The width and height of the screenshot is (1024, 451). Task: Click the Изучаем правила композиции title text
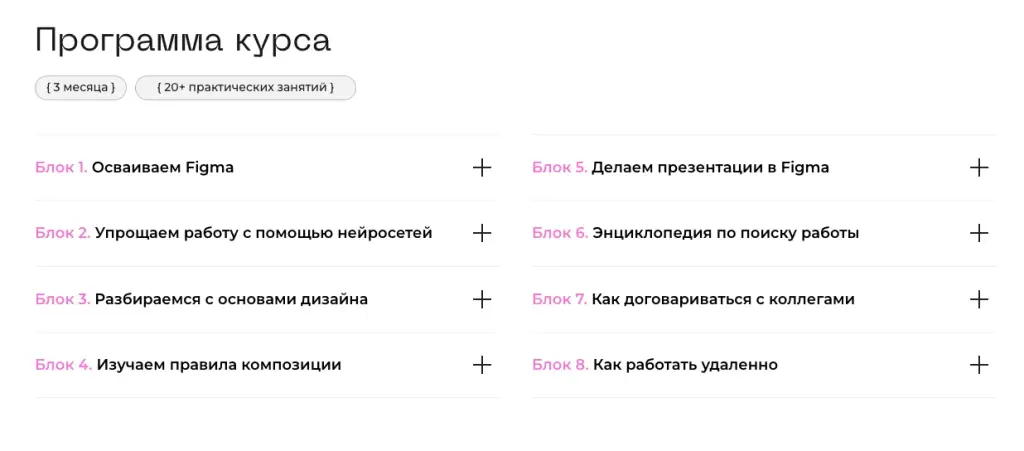tap(219, 365)
